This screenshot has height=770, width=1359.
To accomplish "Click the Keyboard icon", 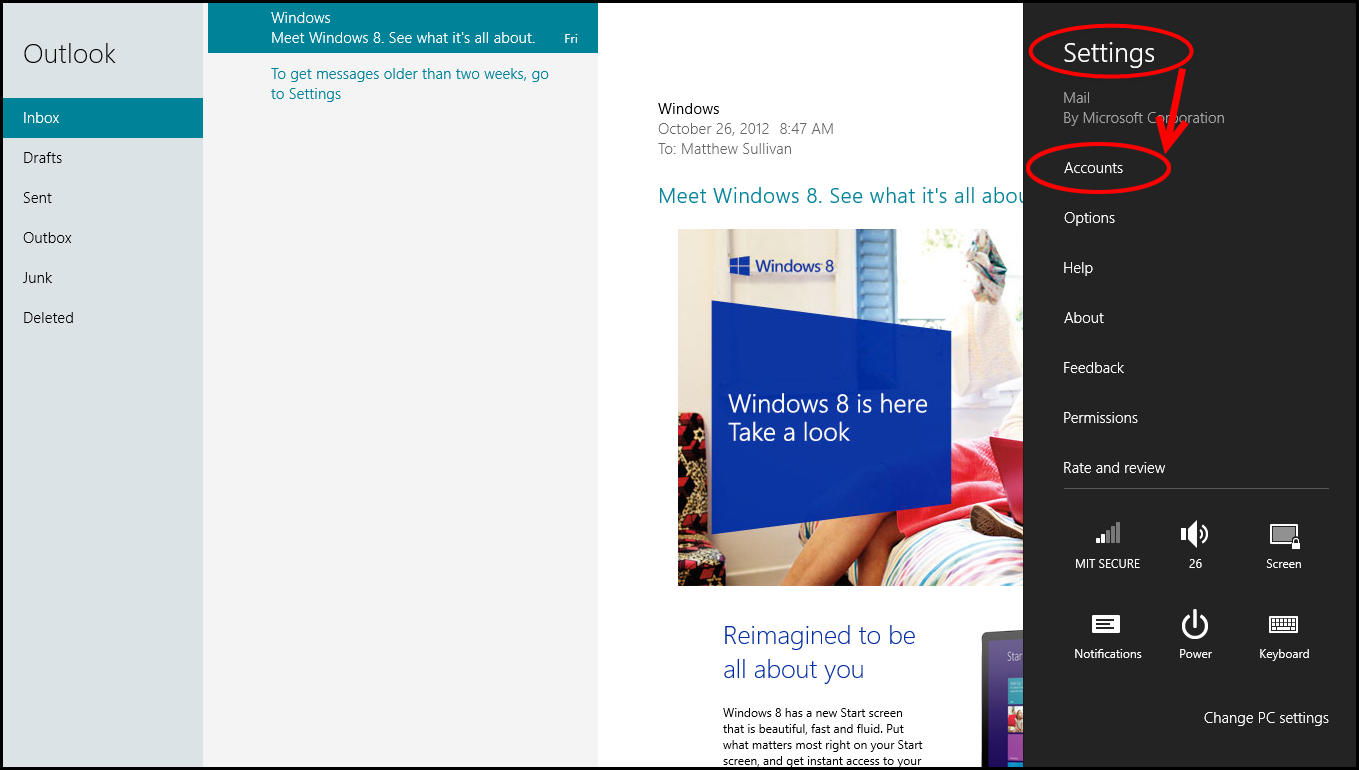I will [x=1283, y=625].
